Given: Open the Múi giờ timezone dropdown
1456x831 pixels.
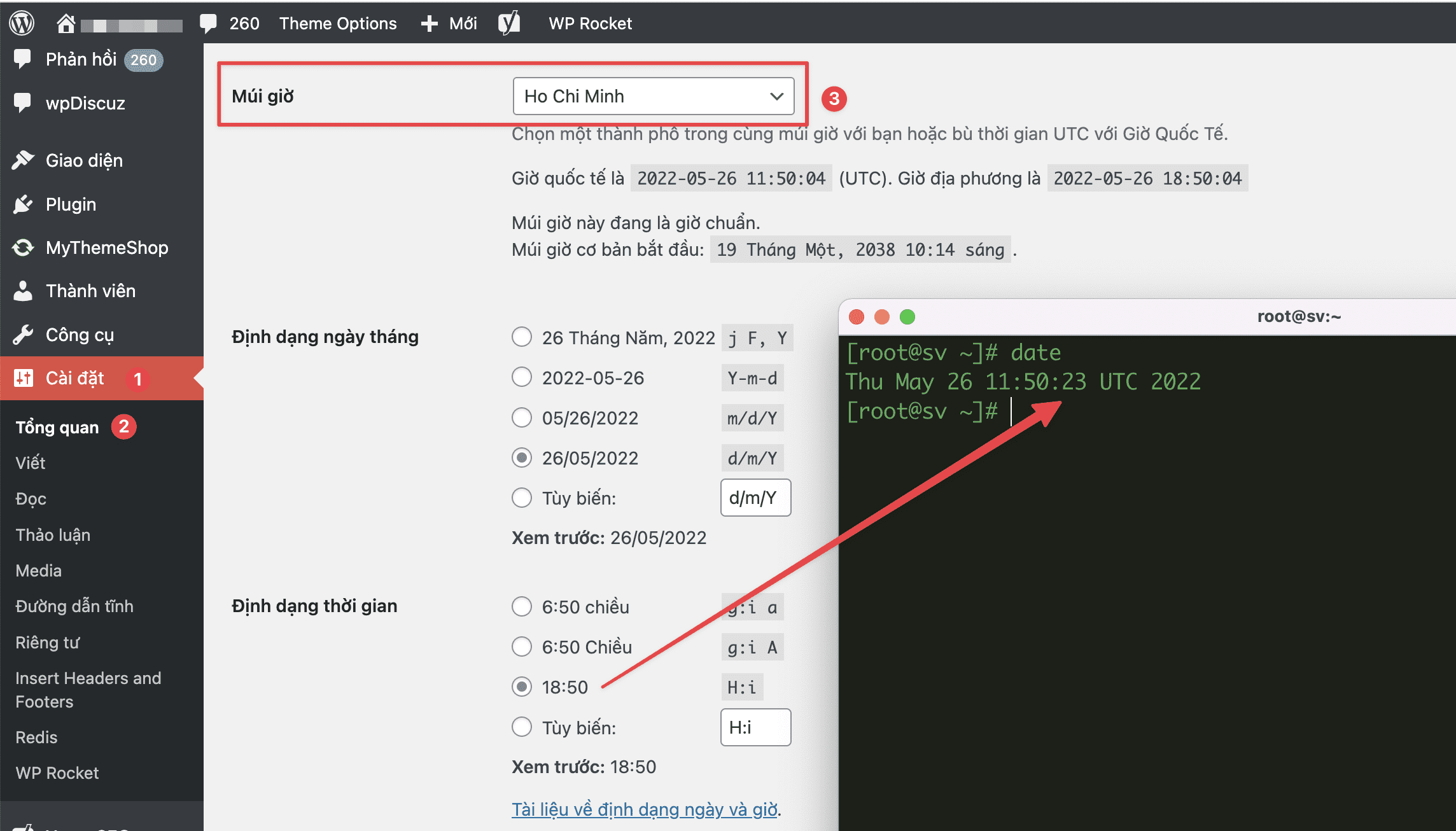Looking at the screenshot, I should coord(654,96).
